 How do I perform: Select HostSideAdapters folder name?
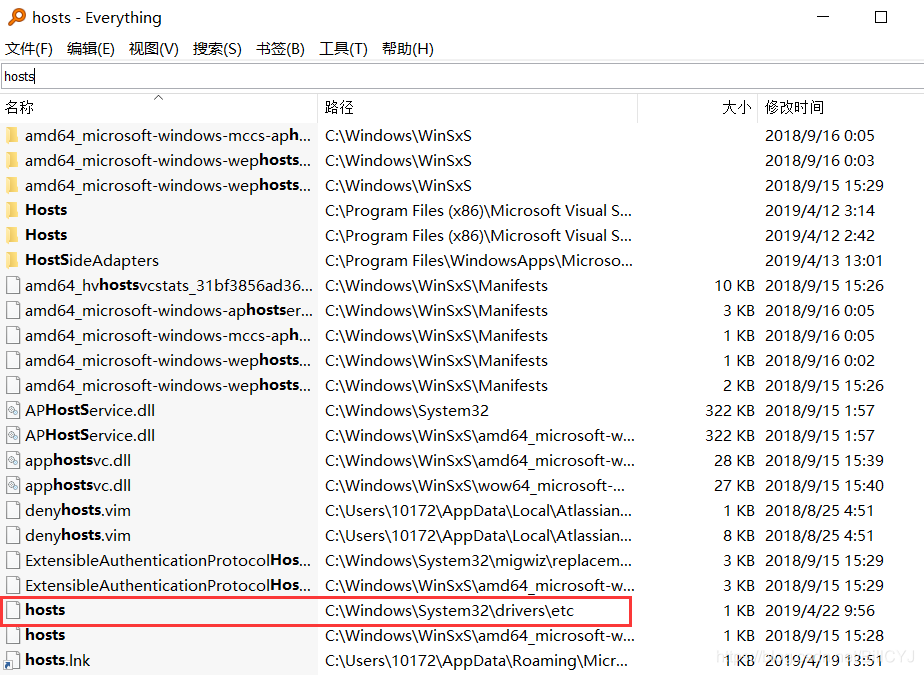click(x=92, y=260)
